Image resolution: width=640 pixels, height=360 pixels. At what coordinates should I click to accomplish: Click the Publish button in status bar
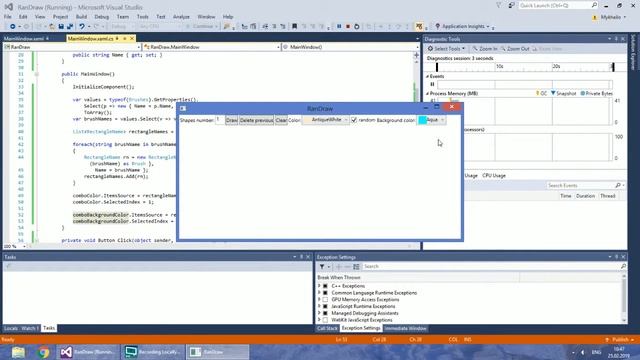(620, 340)
